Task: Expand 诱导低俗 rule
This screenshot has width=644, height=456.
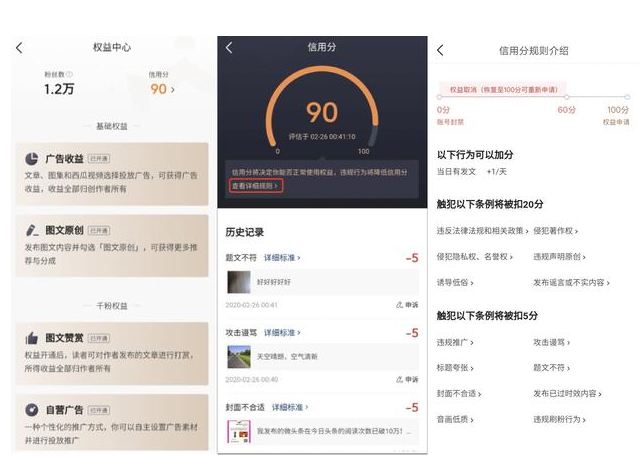Action: click(x=455, y=283)
